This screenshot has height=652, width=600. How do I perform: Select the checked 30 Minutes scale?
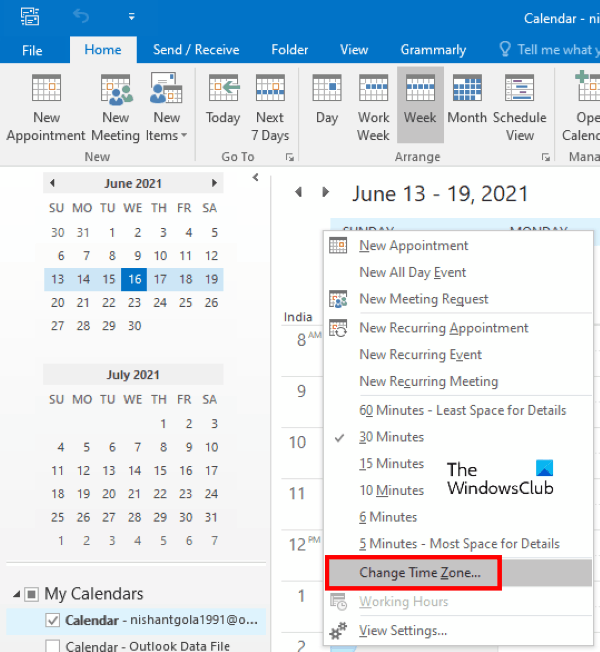tap(458, 437)
